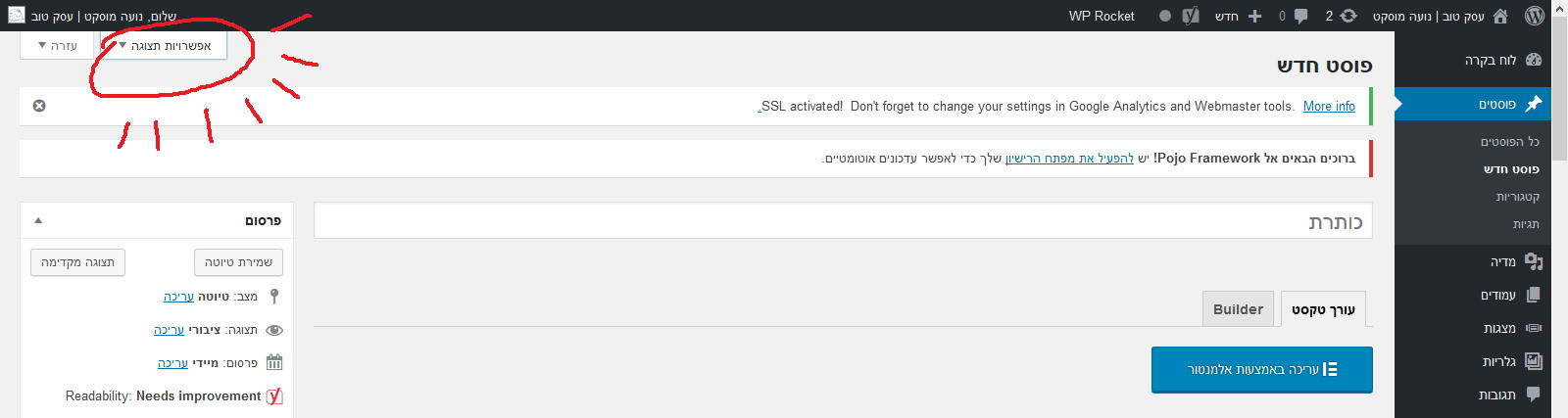This screenshot has height=418, width=1568.
Task: Open the More info link
Action: pos(1329,106)
